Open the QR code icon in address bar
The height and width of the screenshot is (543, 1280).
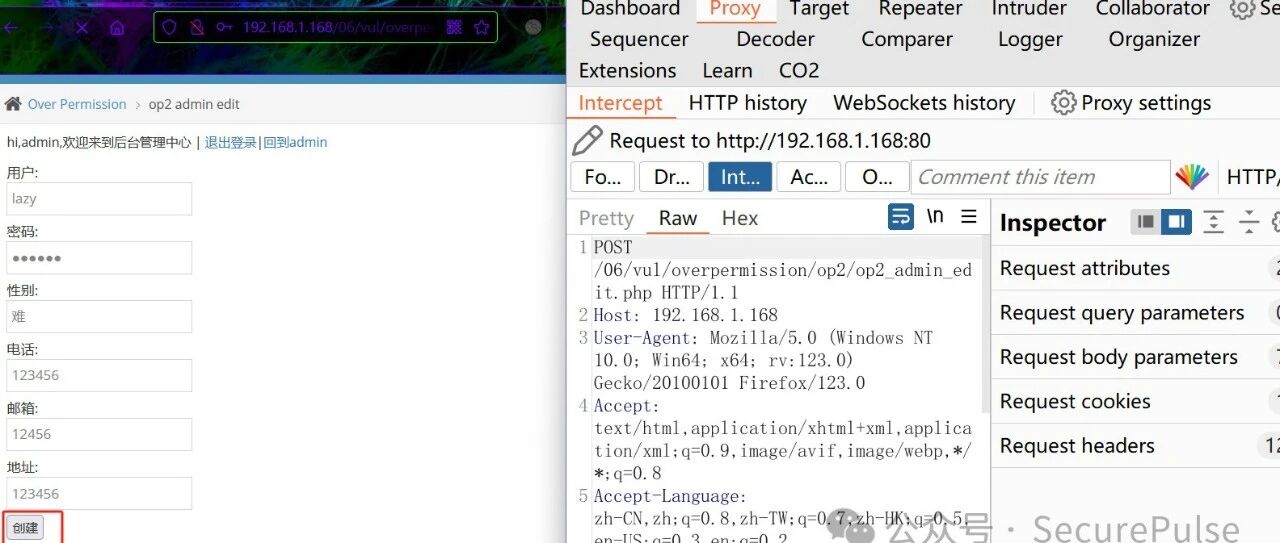click(454, 27)
